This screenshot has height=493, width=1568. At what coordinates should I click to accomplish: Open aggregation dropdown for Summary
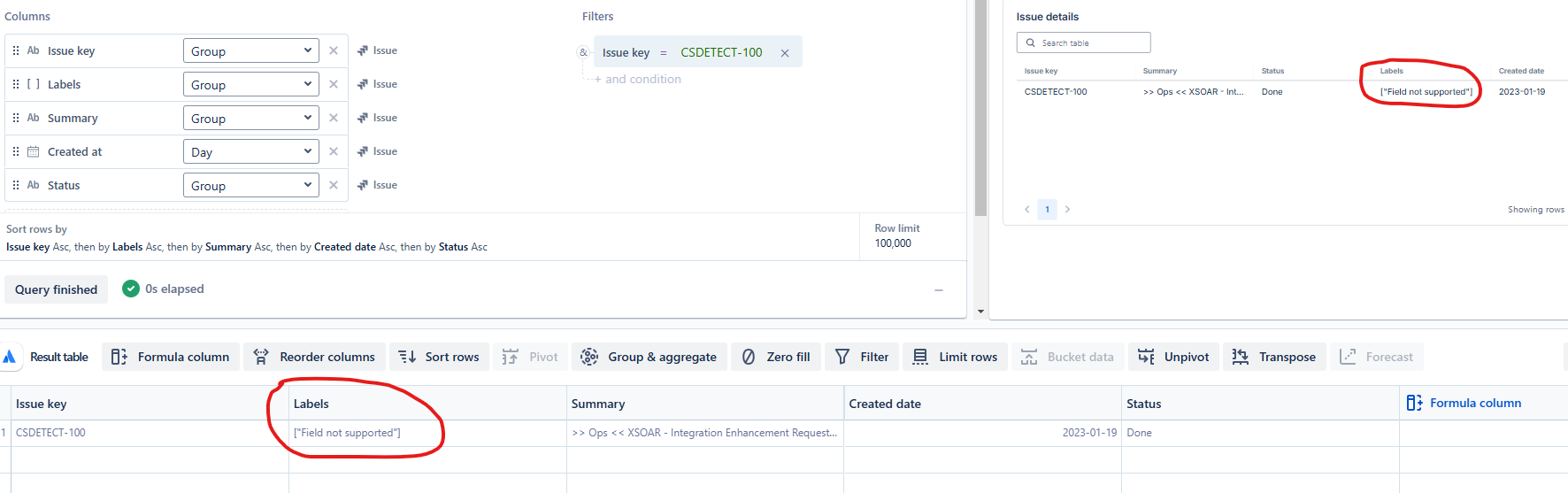tap(251, 118)
